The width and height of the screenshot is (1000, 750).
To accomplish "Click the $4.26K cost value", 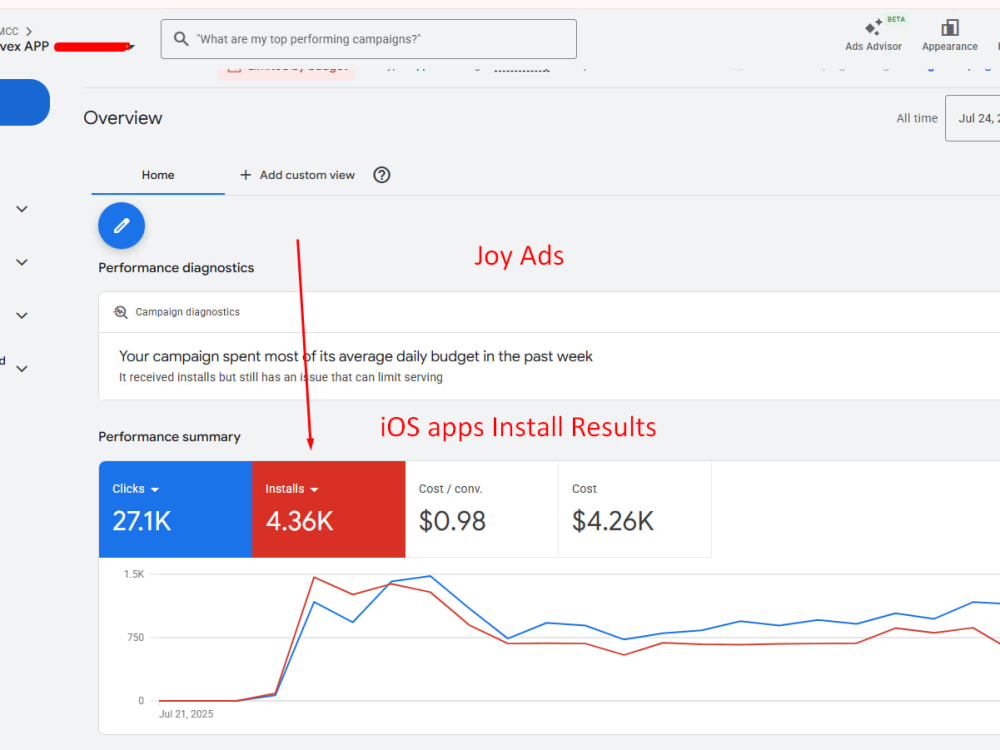I will 613,521.
